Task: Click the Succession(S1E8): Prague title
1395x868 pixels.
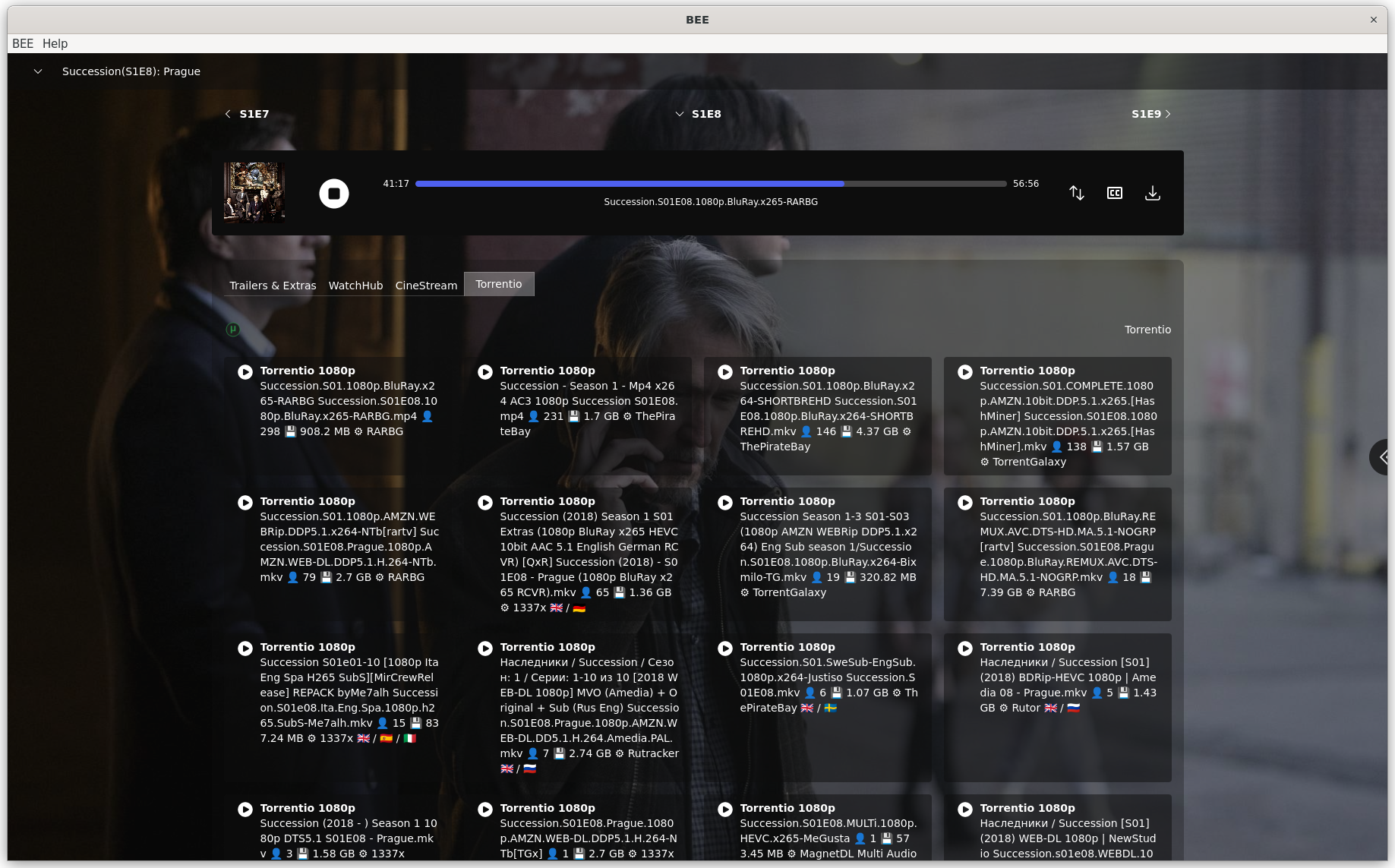Action: coord(131,71)
